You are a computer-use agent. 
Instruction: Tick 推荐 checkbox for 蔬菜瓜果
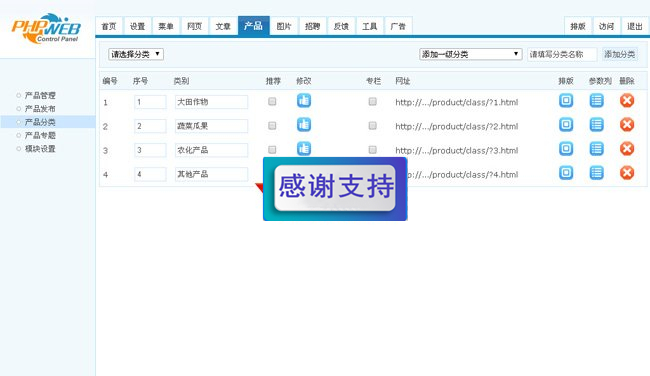pyautogui.click(x=272, y=126)
